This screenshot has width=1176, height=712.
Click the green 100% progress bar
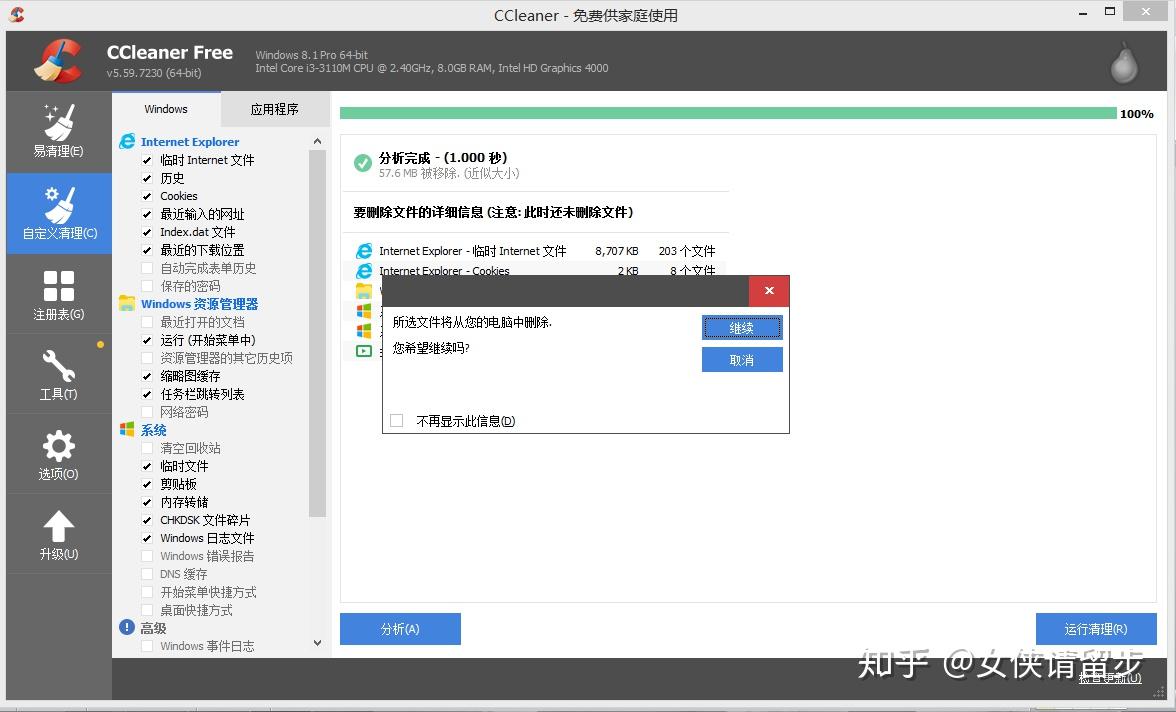tap(728, 114)
